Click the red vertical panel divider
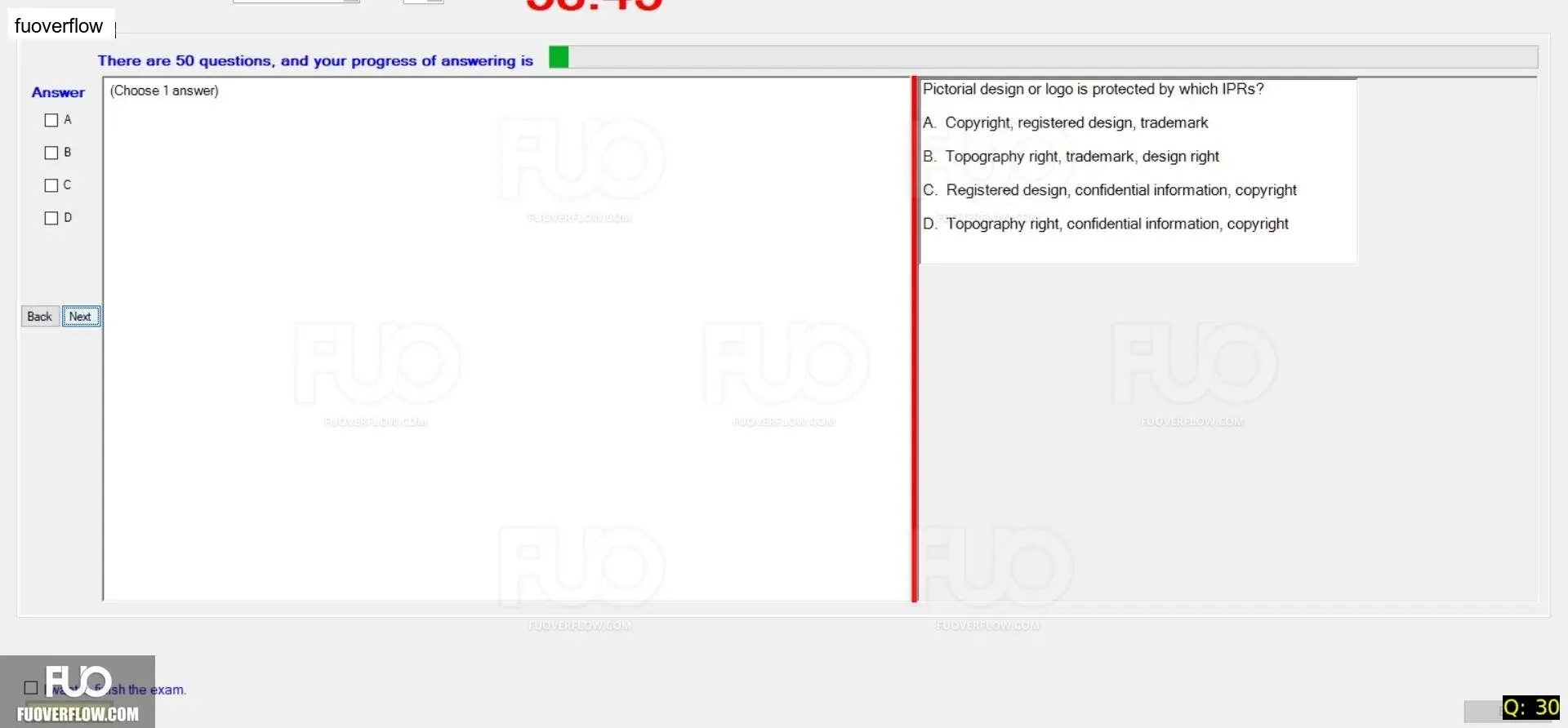The image size is (1568, 728). [x=915, y=340]
